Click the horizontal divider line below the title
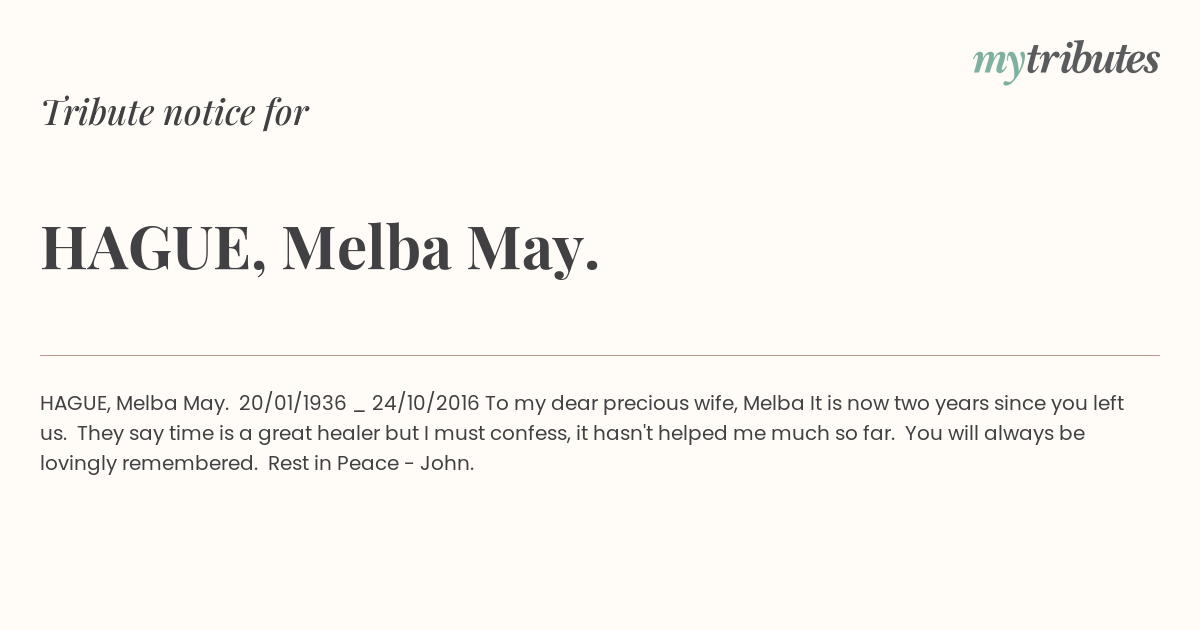Viewport: 1200px width, 630px height. pyautogui.click(x=600, y=355)
